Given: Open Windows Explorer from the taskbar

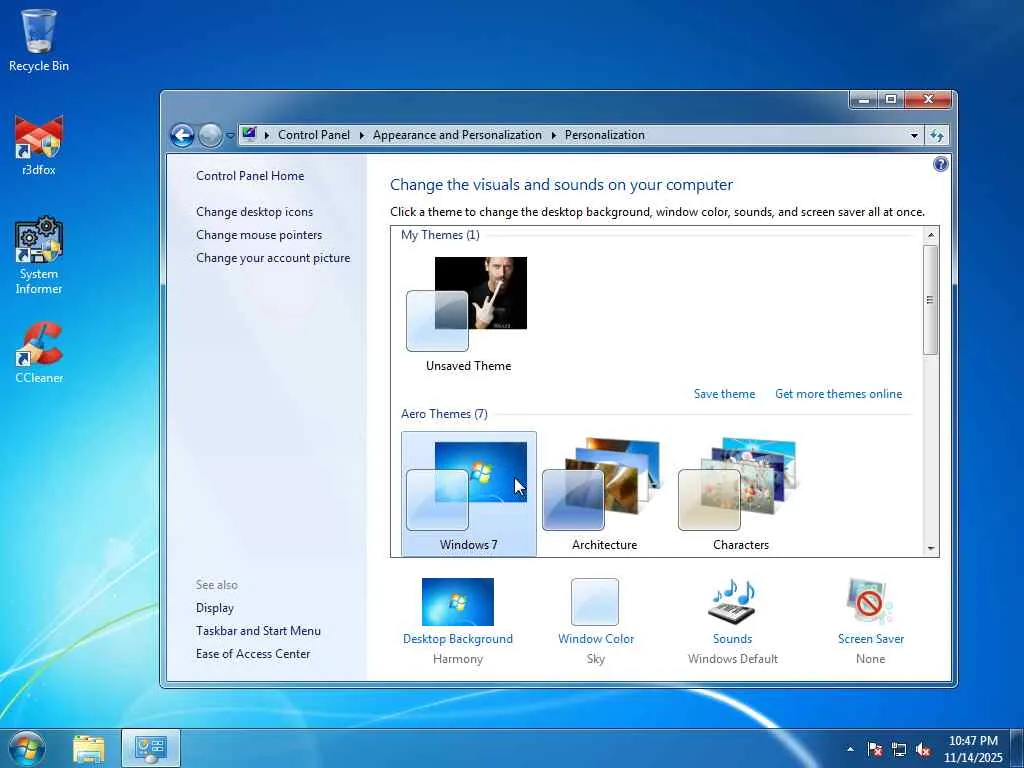Looking at the screenshot, I should coord(89,749).
